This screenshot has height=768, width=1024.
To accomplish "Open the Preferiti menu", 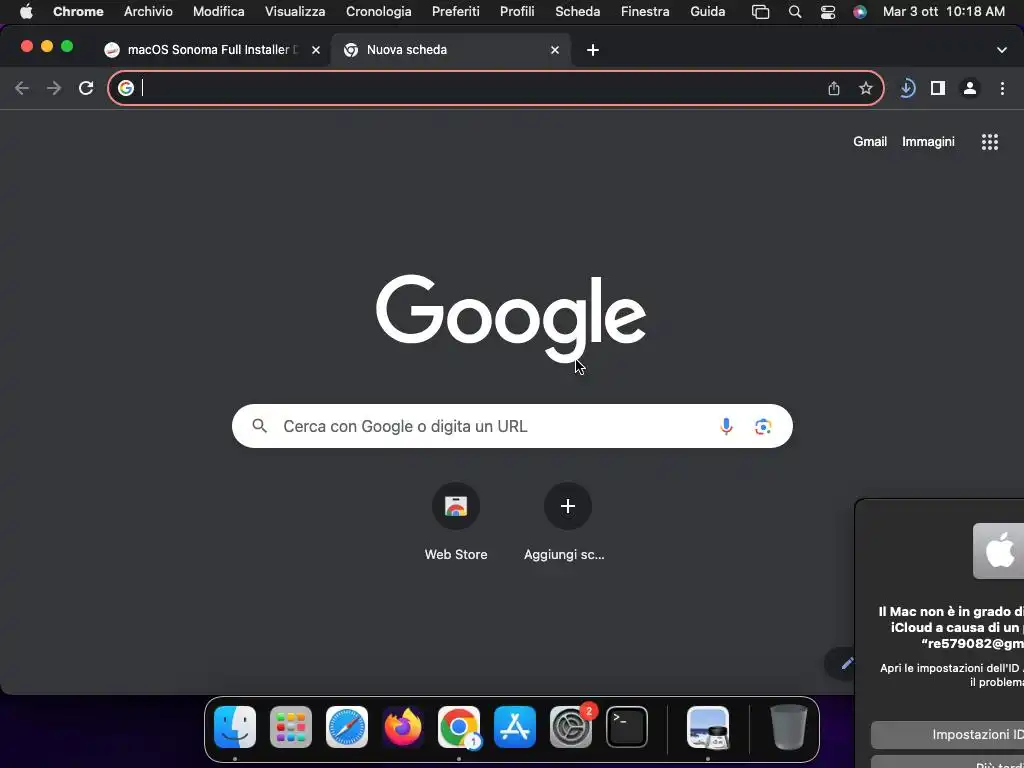I will (x=456, y=12).
